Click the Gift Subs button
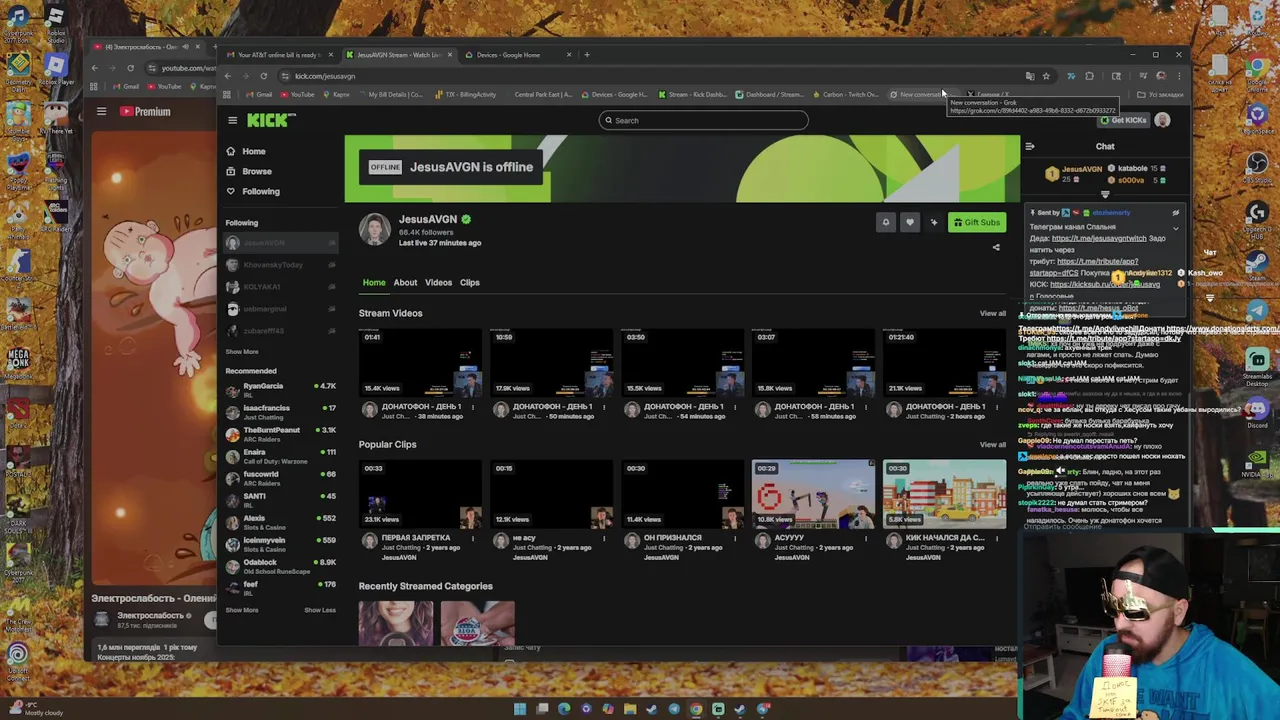The image size is (1280, 720). tap(977, 223)
